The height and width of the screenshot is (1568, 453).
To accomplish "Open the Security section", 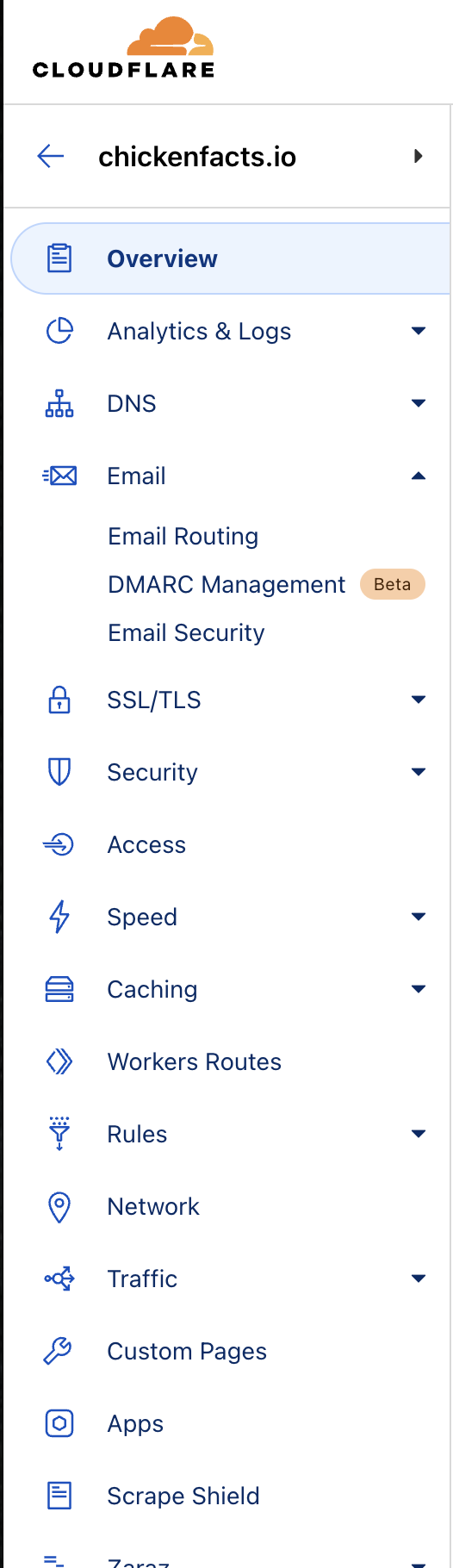I will 152,772.
